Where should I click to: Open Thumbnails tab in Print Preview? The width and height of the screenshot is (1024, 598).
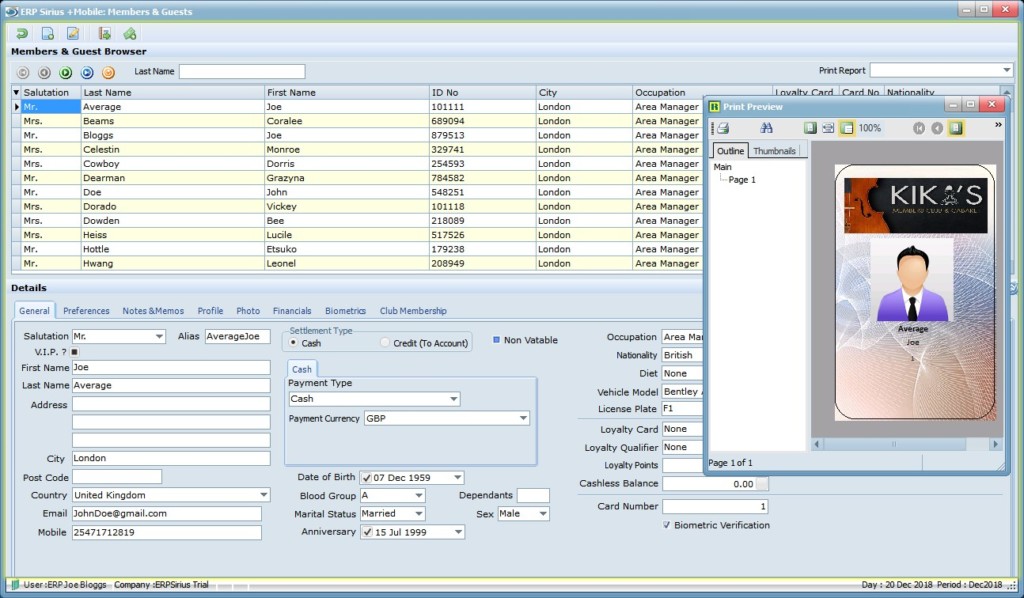(775, 151)
